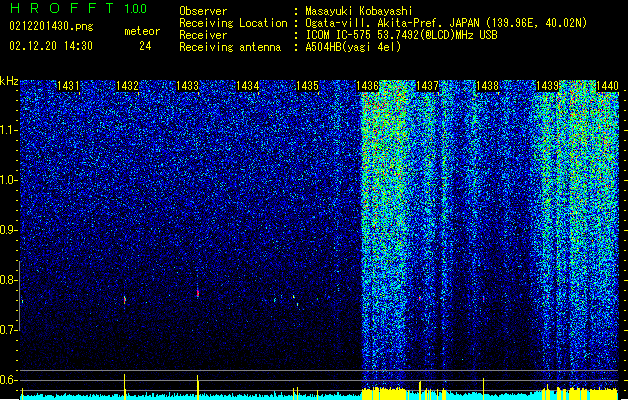The width and height of the screenshot is (629, 400).
Task: Click the yellow intensity spike below 1433
Action: (x=198, y=387)
